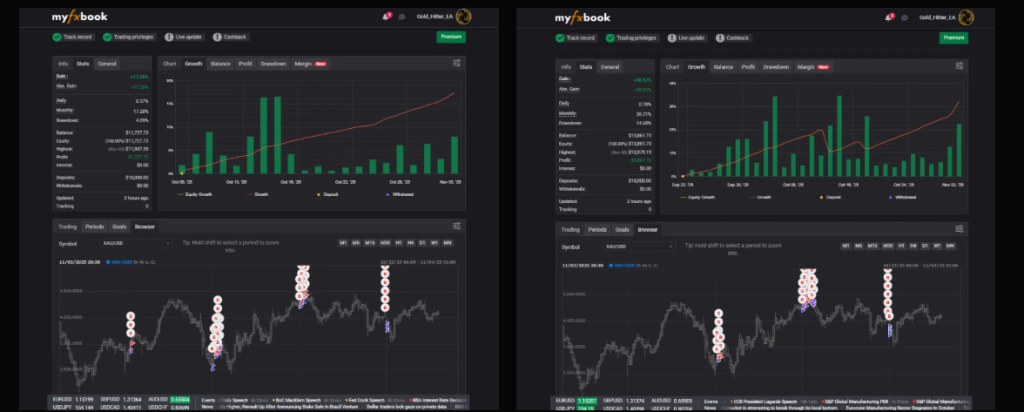Screen dimensions: 1024x412
Task: Open chart settings icon in right growth chart
Action: (x=959, y=67)
